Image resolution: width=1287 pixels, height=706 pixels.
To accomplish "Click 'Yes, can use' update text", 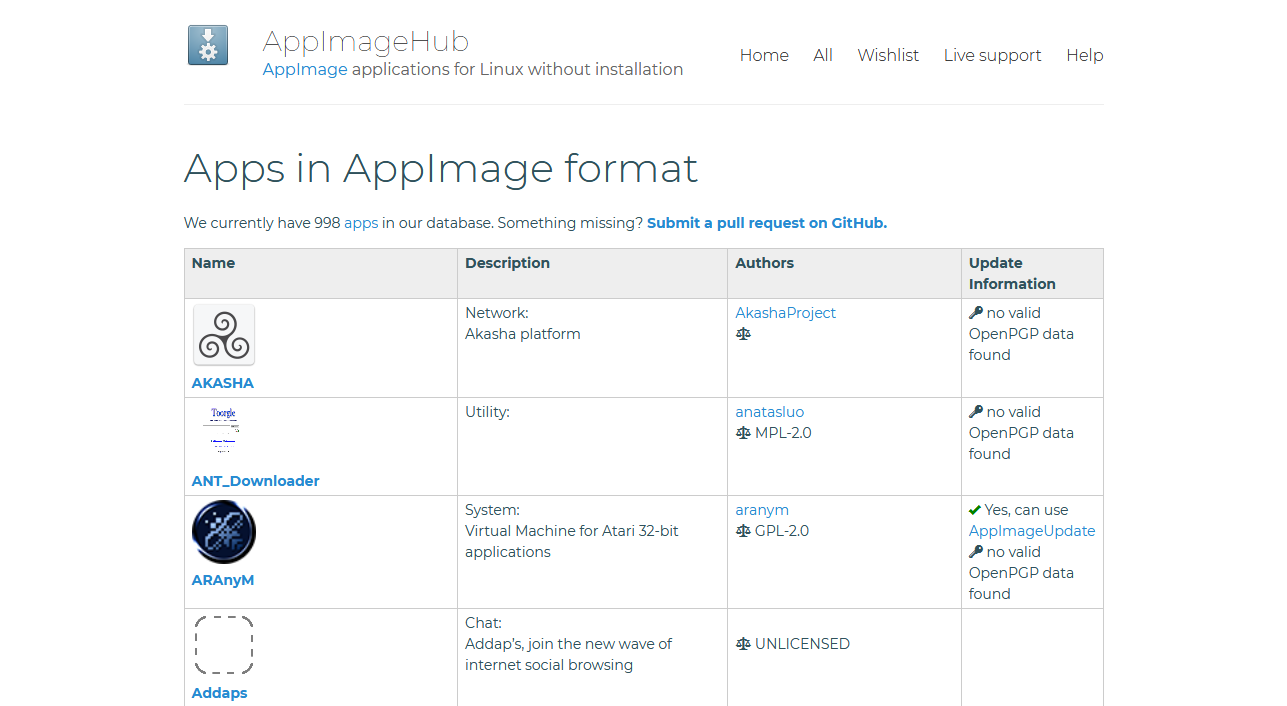I will click(x=1027, y=510).
